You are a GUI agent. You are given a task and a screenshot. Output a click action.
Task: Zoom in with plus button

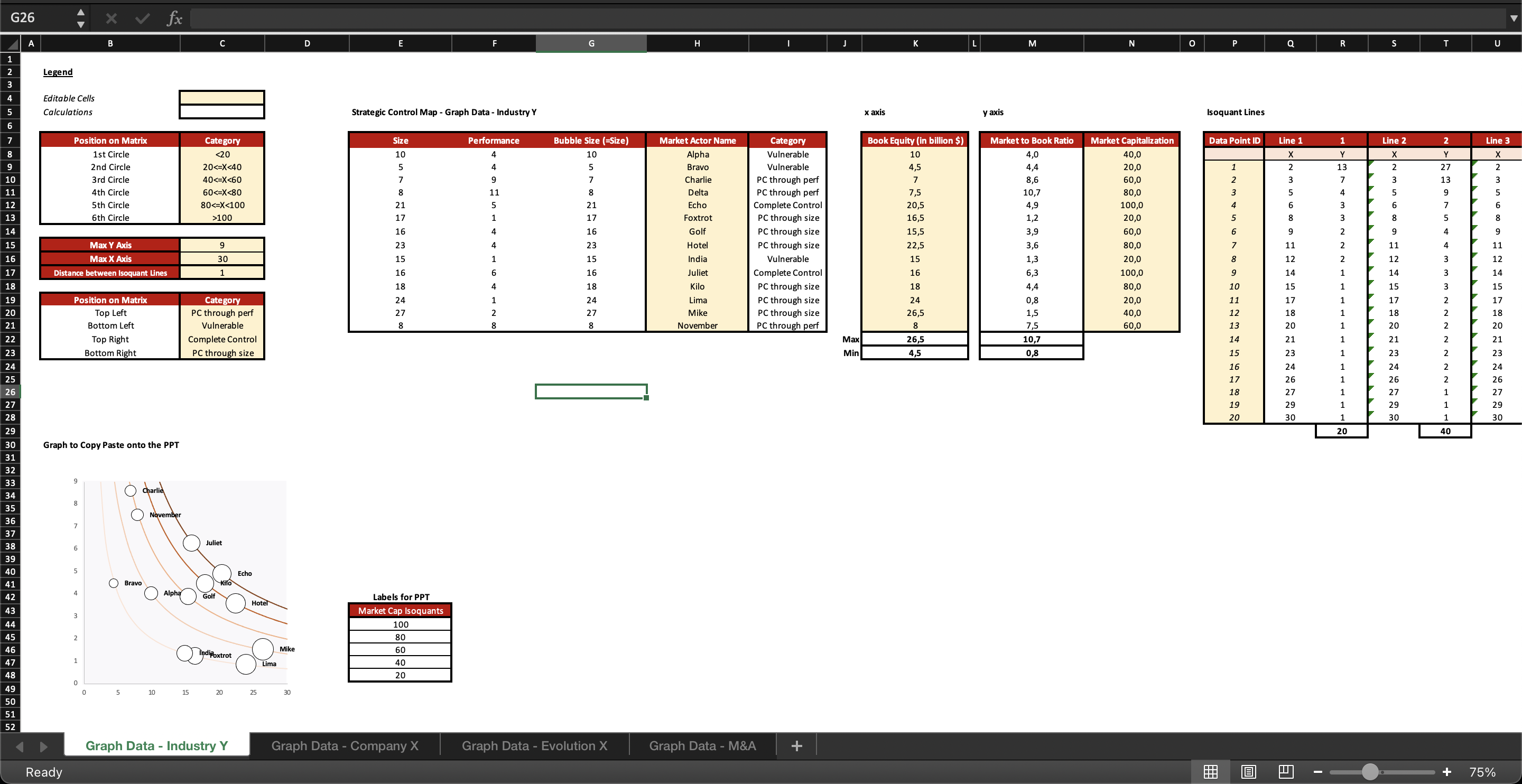(1447, 772)
